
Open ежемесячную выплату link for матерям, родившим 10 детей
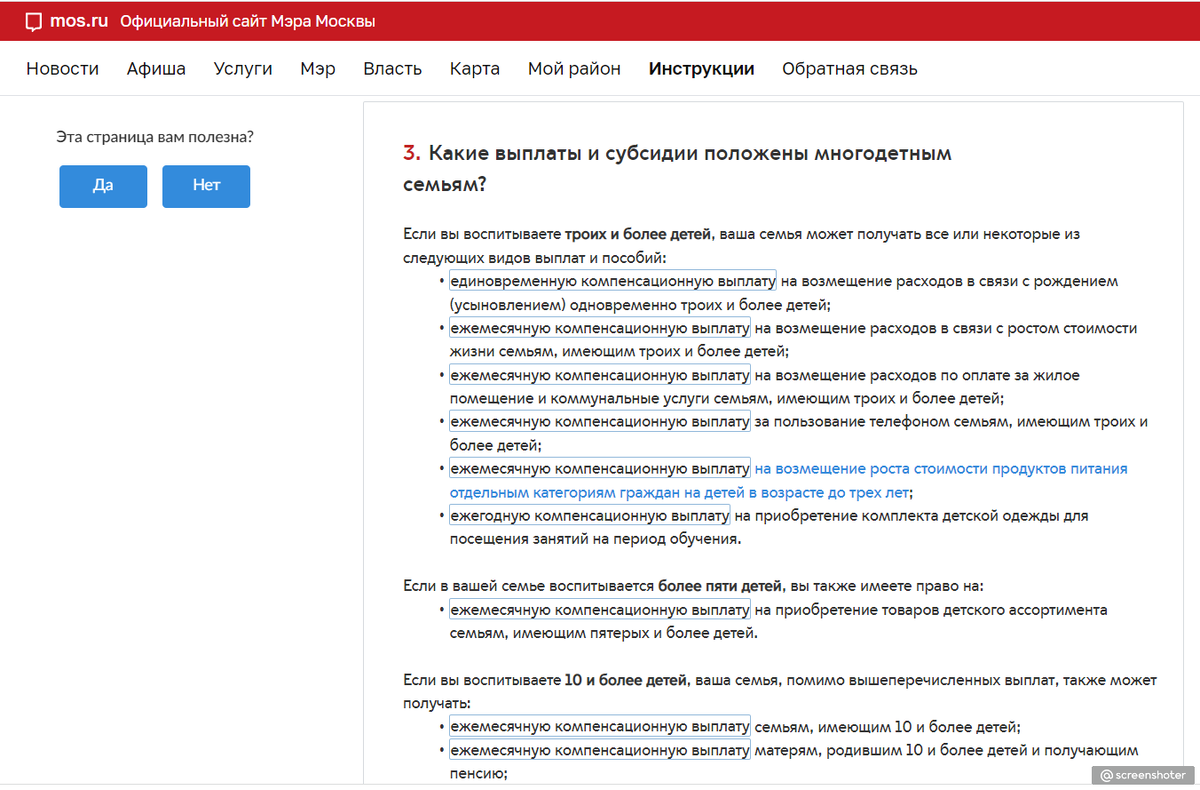click(599, 750)
